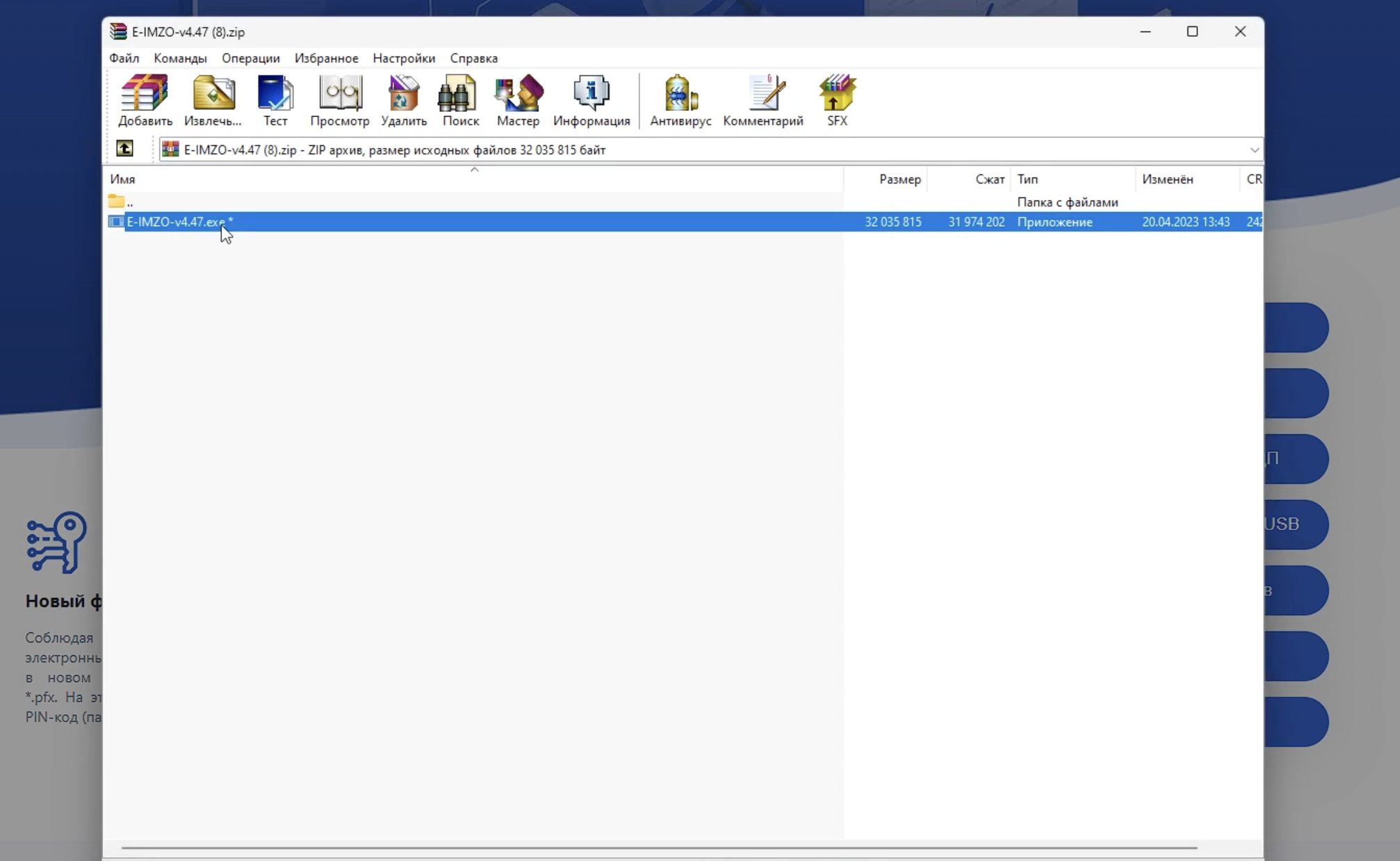This screenshot has height=861, width=1400.
Task: Sort the list by the Размер column
Action: click(x=899, y=179)
